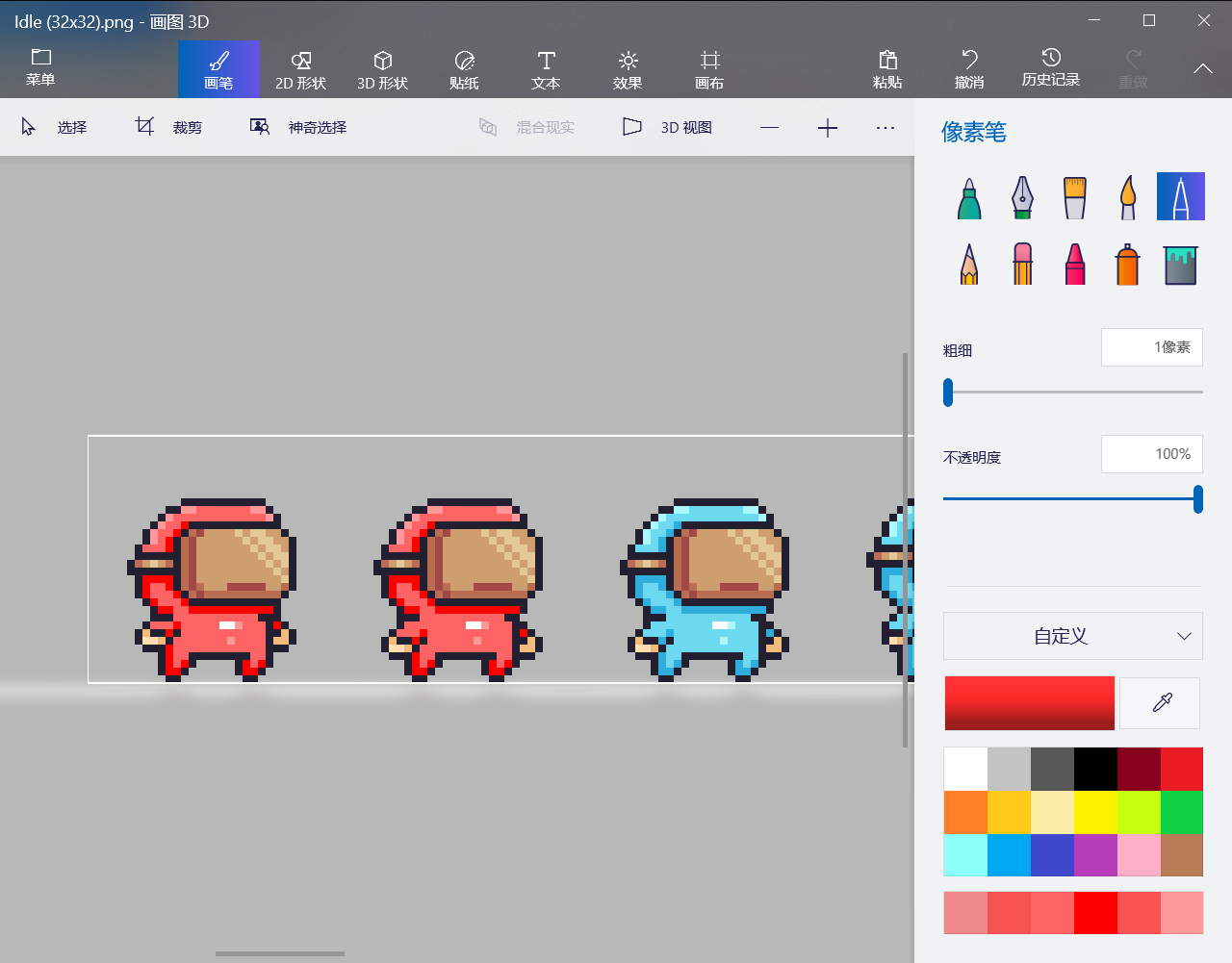Image resolution: width=1232 pixels, height=963 pixels.
Task: Click the 粘贴 paste button
Action: point(887,69)
